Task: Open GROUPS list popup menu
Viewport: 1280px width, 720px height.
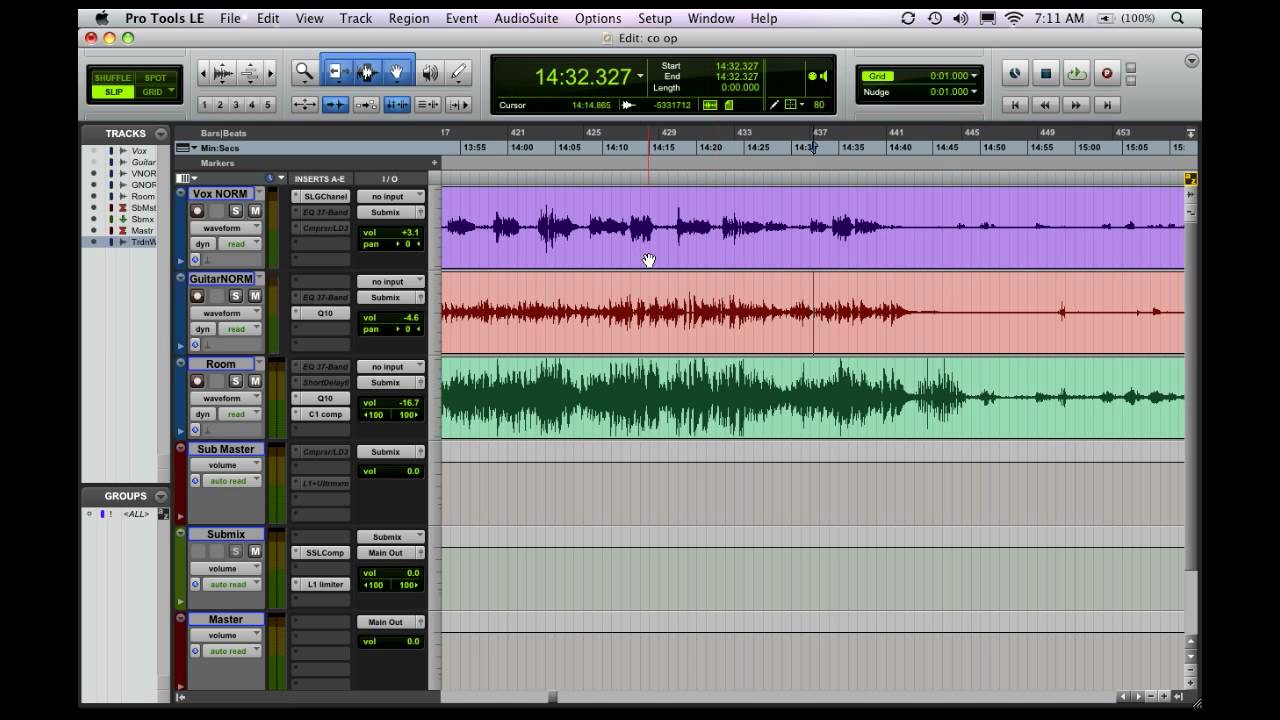Action: (x=161, y=496)
